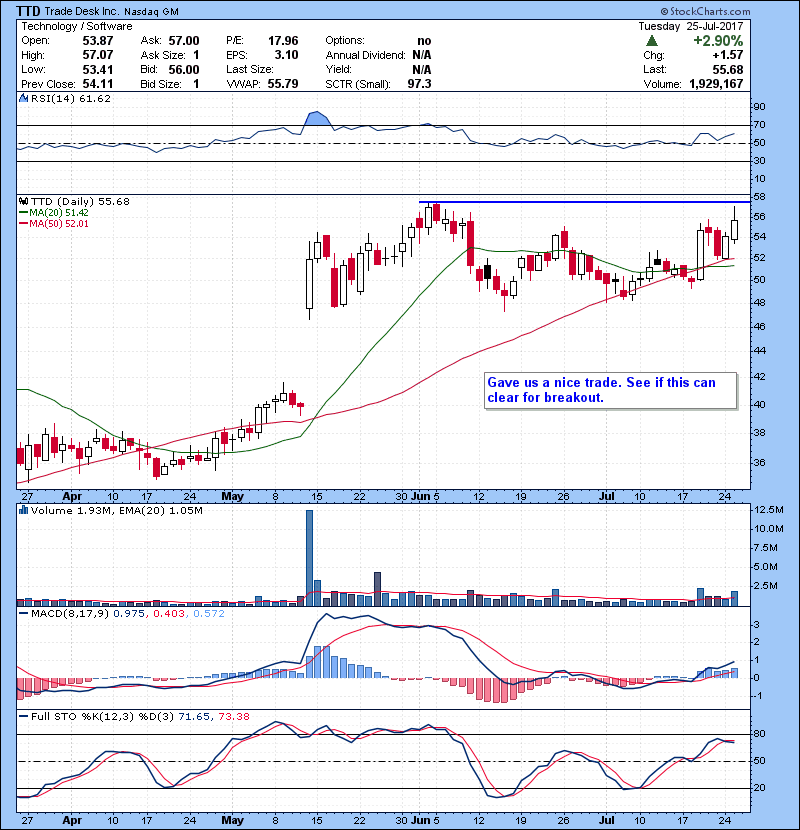Image resolution: width=800 pixels, height=830 pixels.
Task: Click the date Tuesday 25-Jul-2017
Action: pos(691,26)
